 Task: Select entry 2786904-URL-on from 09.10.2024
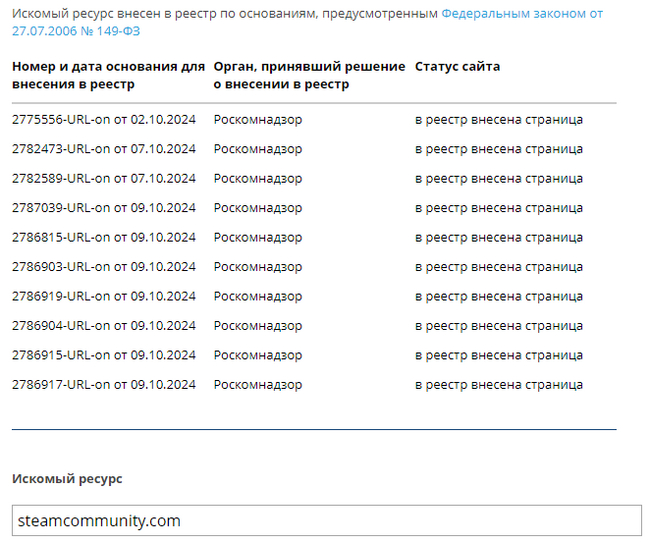[x=104, y=326]
